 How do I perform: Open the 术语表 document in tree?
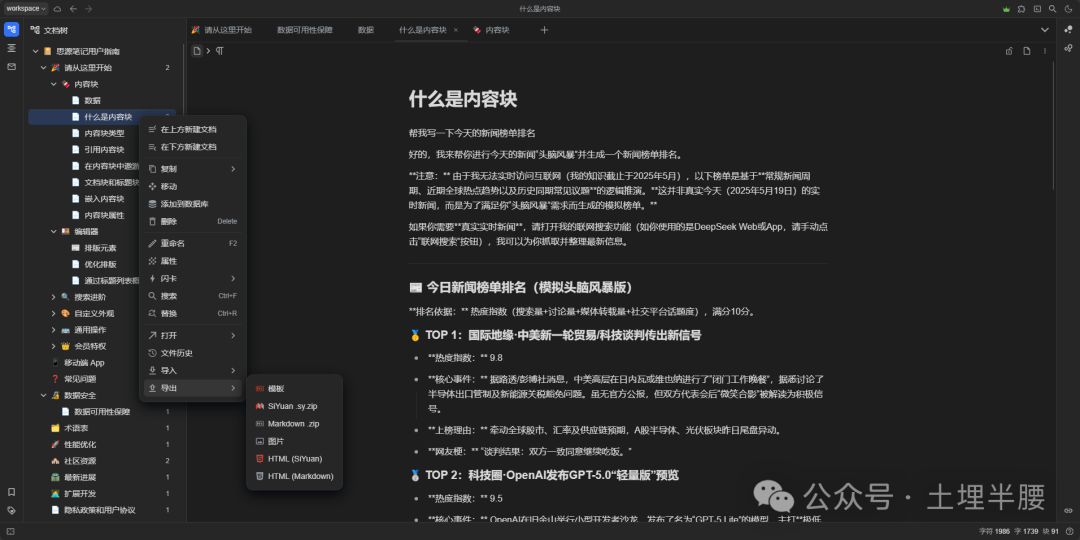(102, 428)
